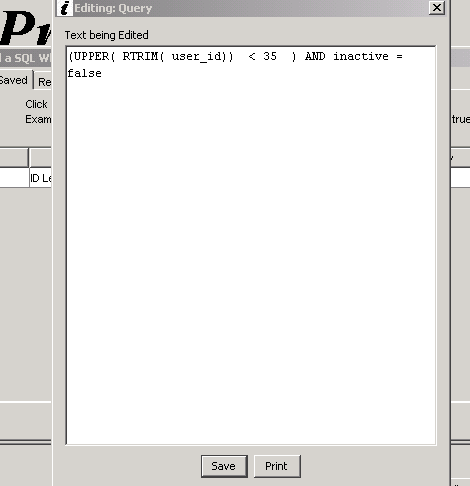470x486 pixels.
Task: Click the 'Text being Edited' label
Action: click(106, 35)
